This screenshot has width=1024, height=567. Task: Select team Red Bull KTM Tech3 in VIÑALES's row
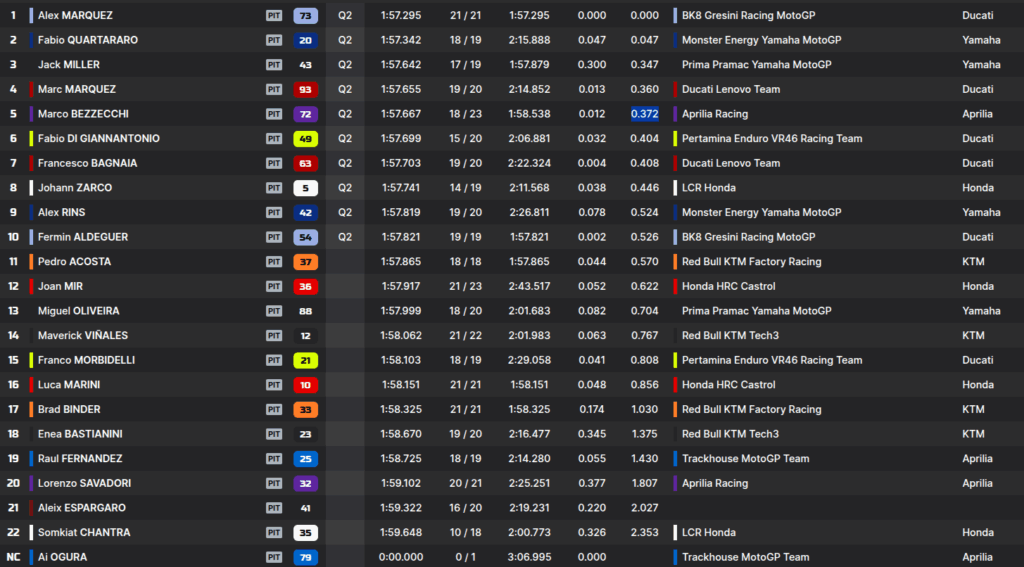click(x=730, y=336)
